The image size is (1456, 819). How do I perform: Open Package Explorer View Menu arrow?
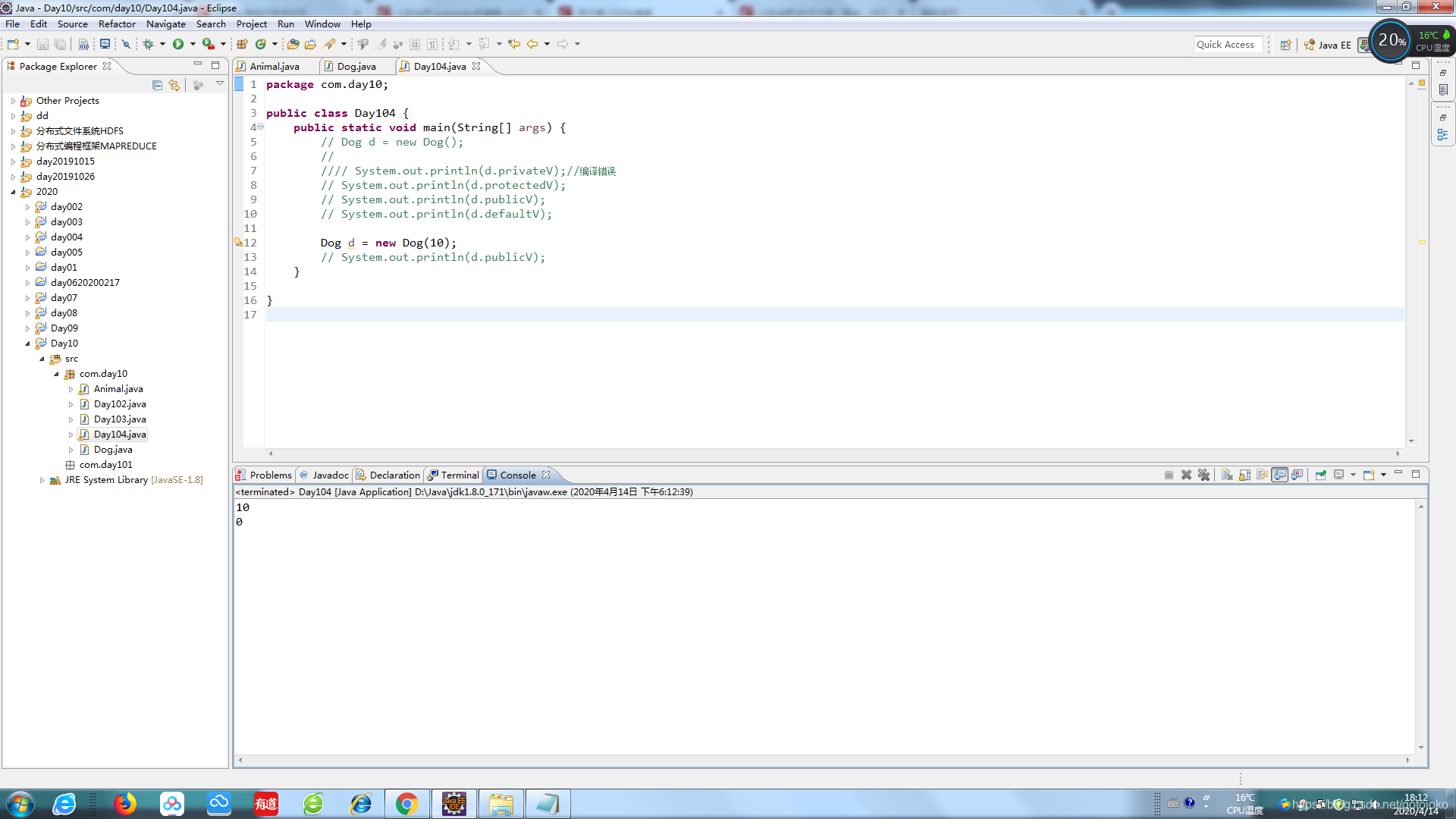[x=220, y=83]
